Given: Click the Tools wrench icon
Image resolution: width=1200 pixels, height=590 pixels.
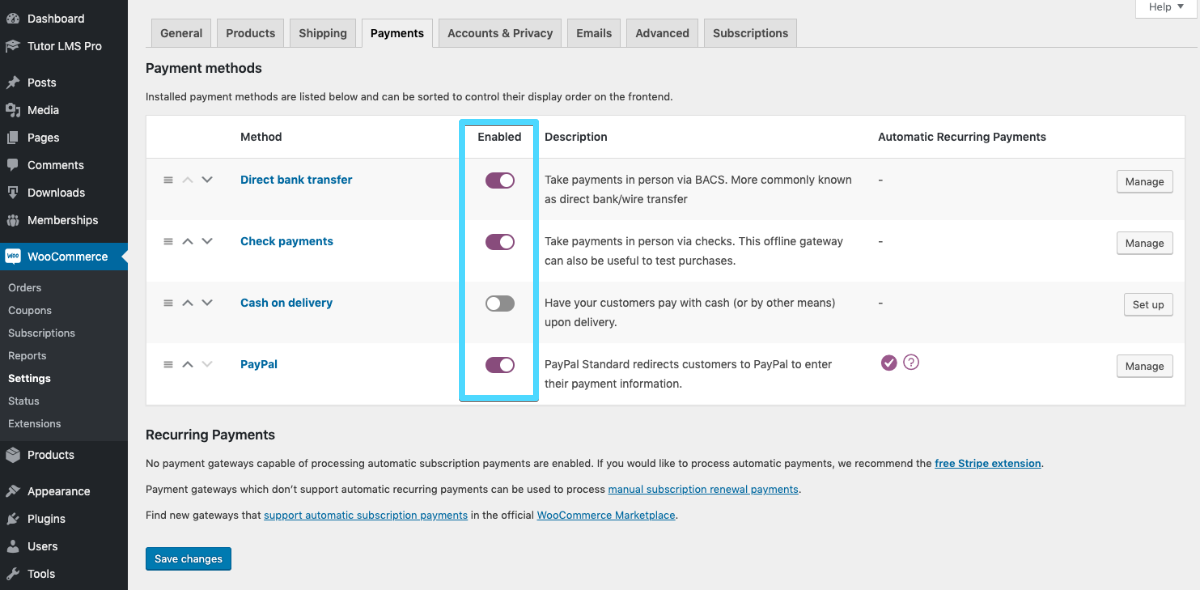Looking at the screenshot, I should point(13,574).
